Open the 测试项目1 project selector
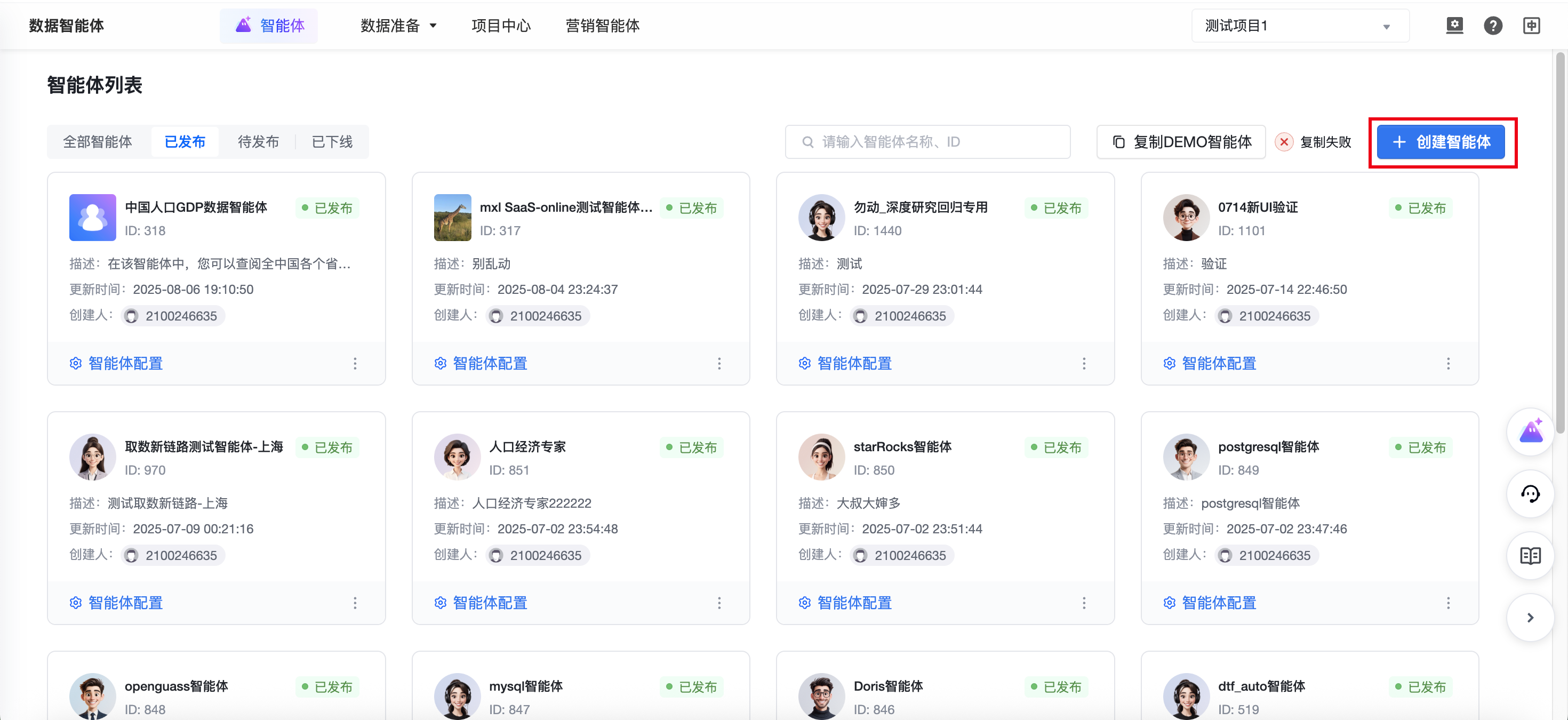This screenshot has width=1568, height=720. click(1300, 26)
